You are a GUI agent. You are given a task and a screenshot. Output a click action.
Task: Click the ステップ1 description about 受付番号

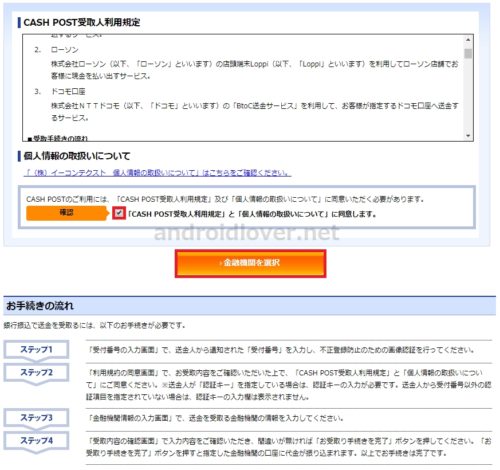tap(281, 350)
